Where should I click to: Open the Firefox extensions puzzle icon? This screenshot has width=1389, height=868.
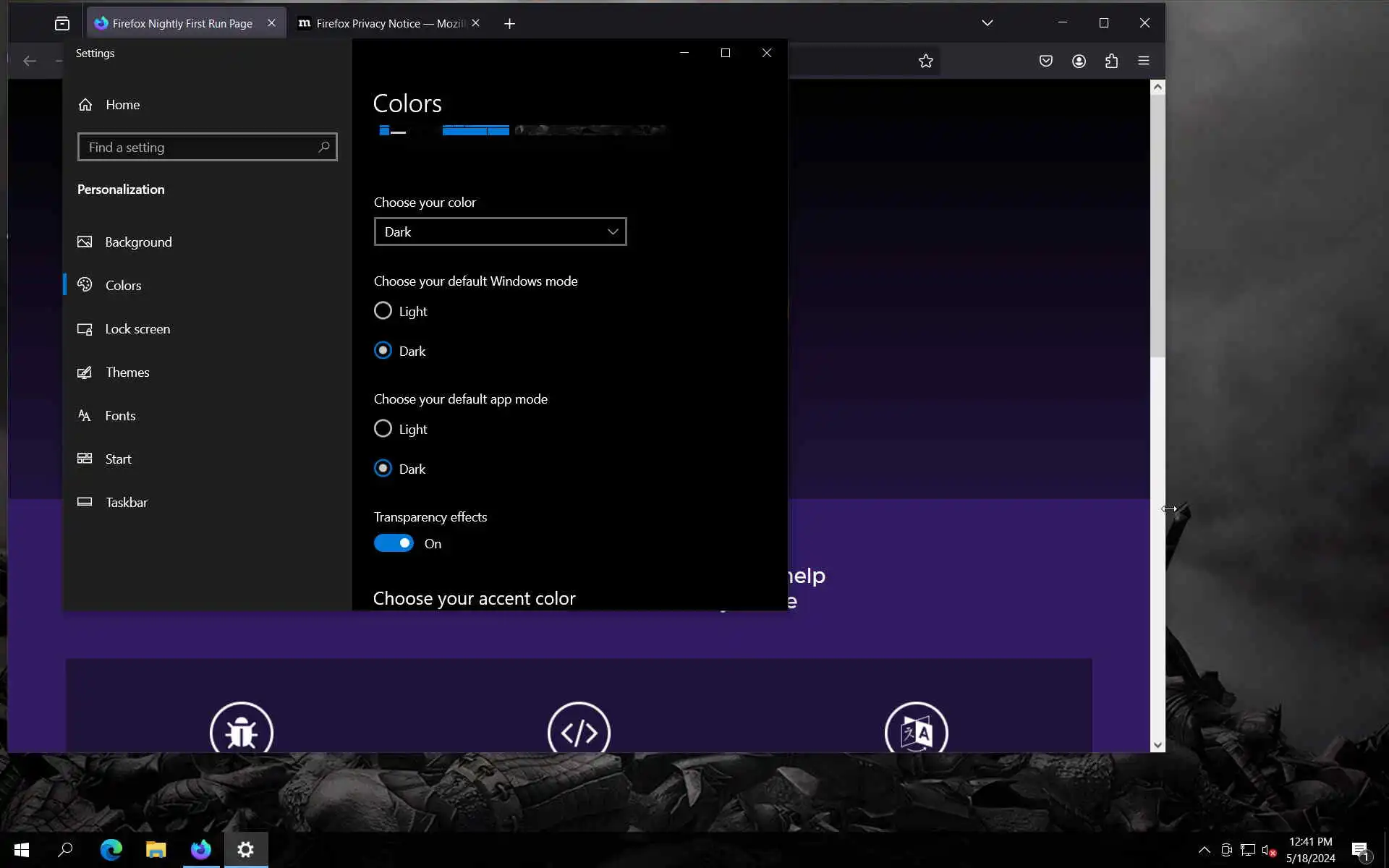point(1111,61)
